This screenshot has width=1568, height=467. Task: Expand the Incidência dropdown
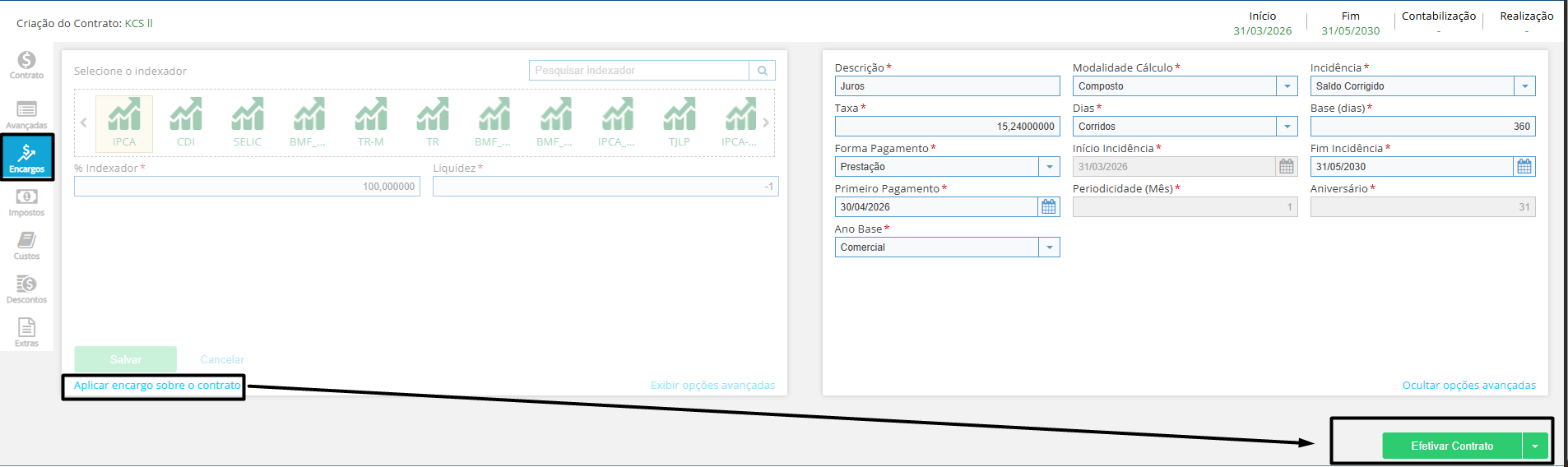(x=1525, y=86)
